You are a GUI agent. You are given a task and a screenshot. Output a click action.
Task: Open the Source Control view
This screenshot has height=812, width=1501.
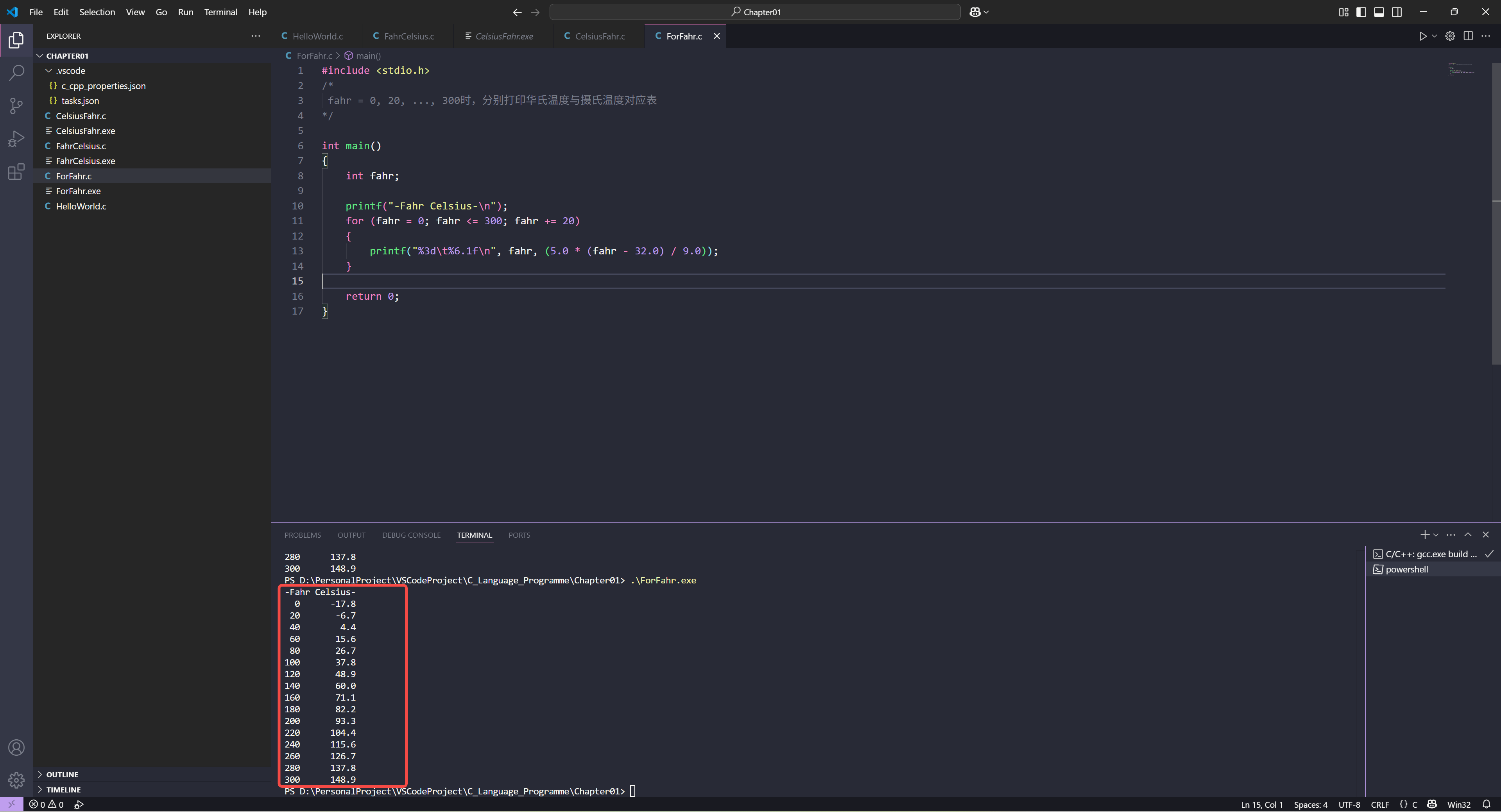point(16,106)
